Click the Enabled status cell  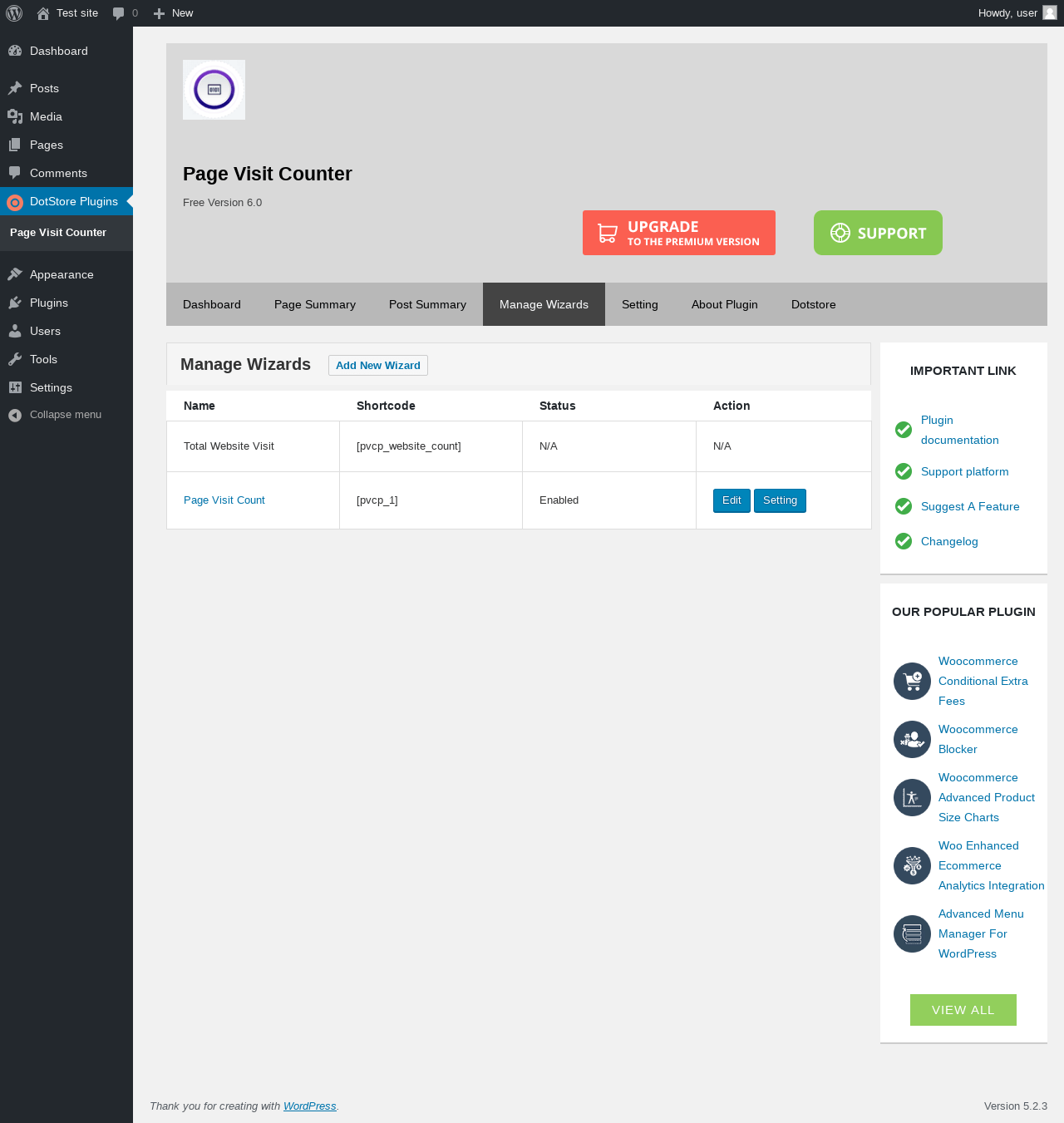609,500
